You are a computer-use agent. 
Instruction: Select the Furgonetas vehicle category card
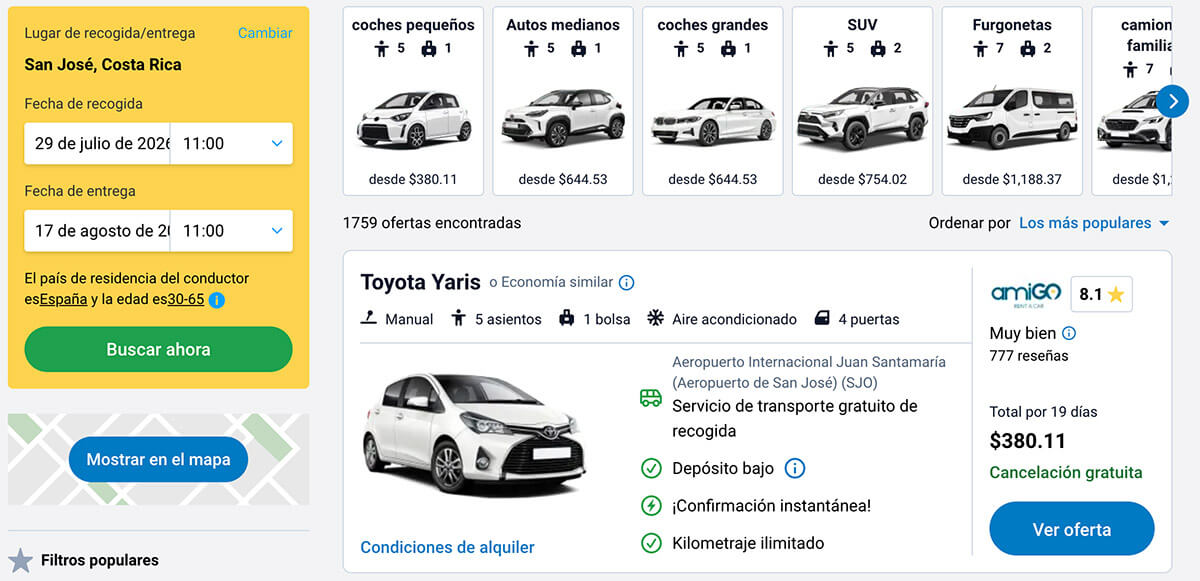click(x=1011, y=95)
